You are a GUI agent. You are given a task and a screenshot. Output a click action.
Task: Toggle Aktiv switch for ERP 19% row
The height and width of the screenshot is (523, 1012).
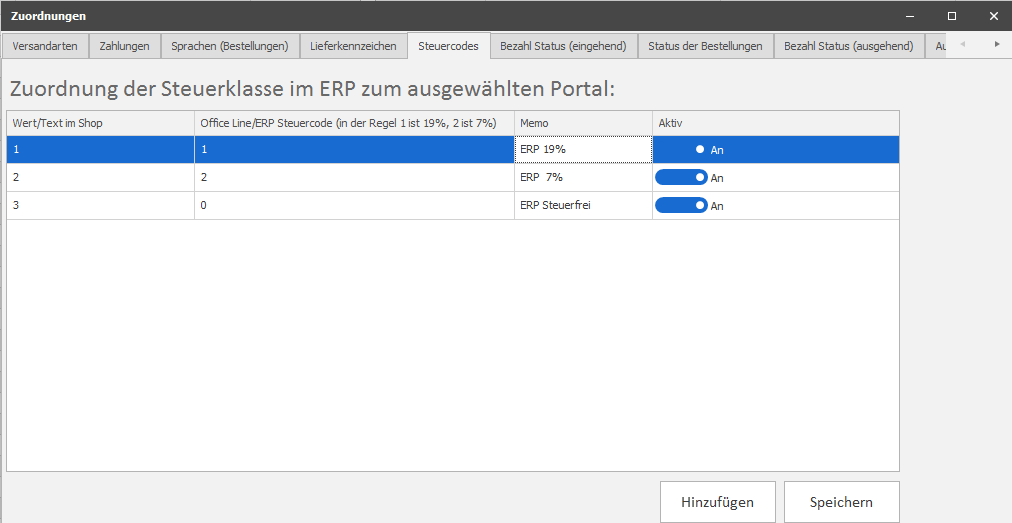pos(681,150)
